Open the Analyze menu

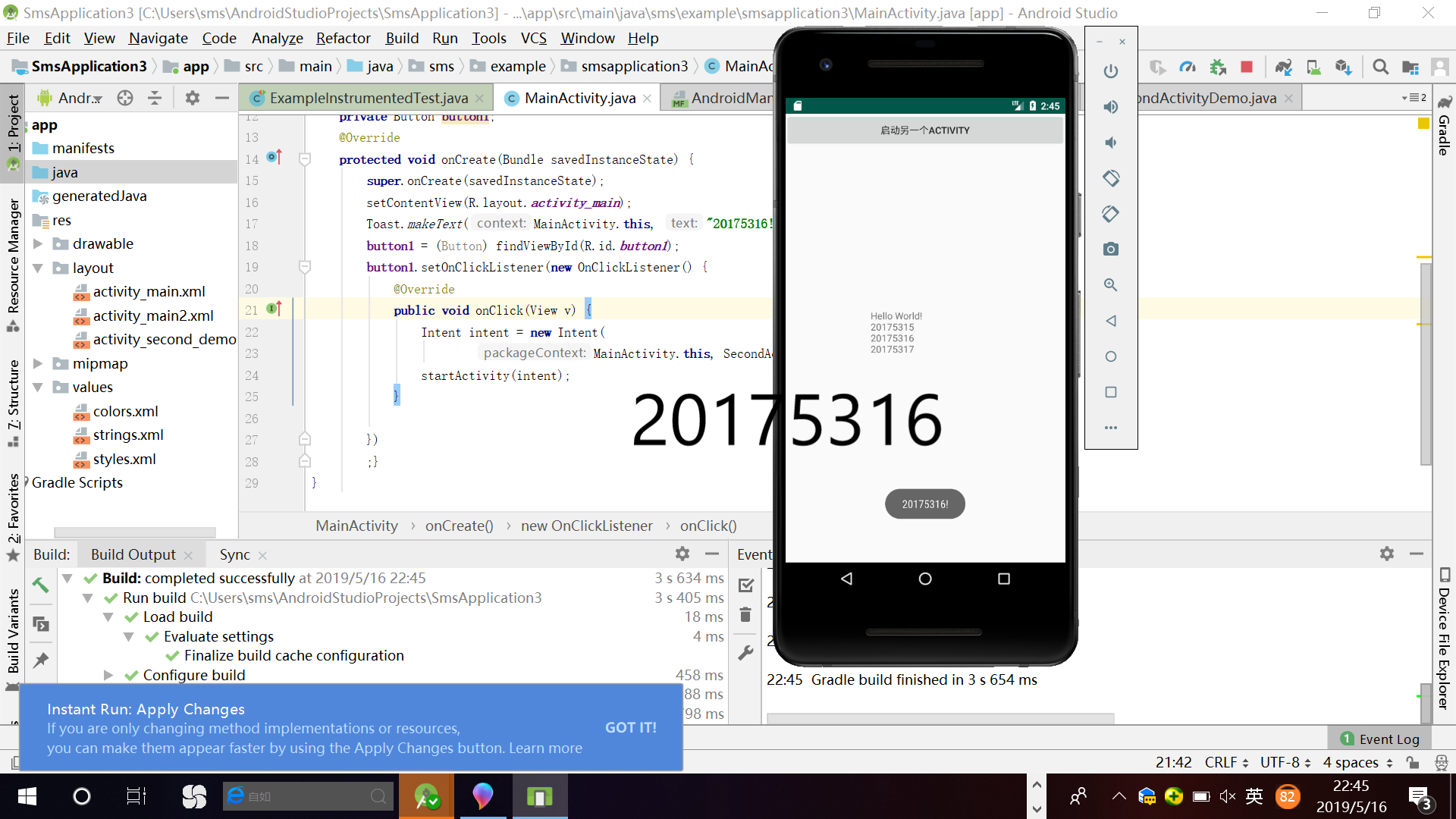[x=277, y=38]
